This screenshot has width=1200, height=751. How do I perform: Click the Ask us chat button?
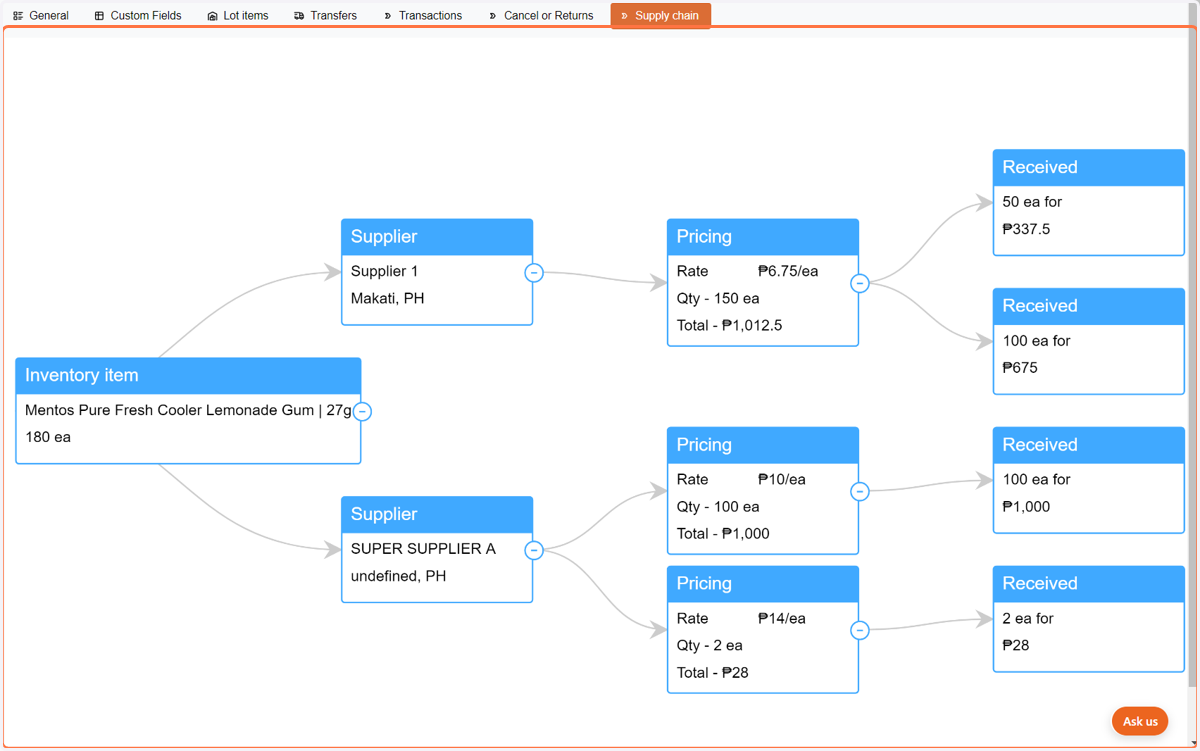[1140, 721]
